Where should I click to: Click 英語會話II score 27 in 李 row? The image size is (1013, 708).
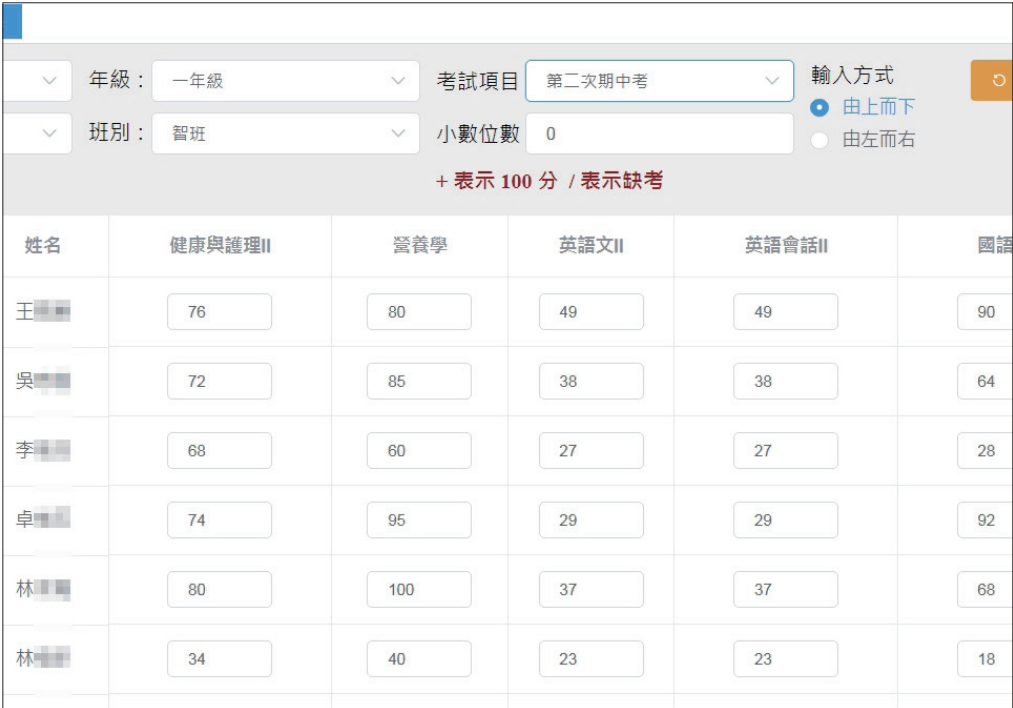coord(786,451)
